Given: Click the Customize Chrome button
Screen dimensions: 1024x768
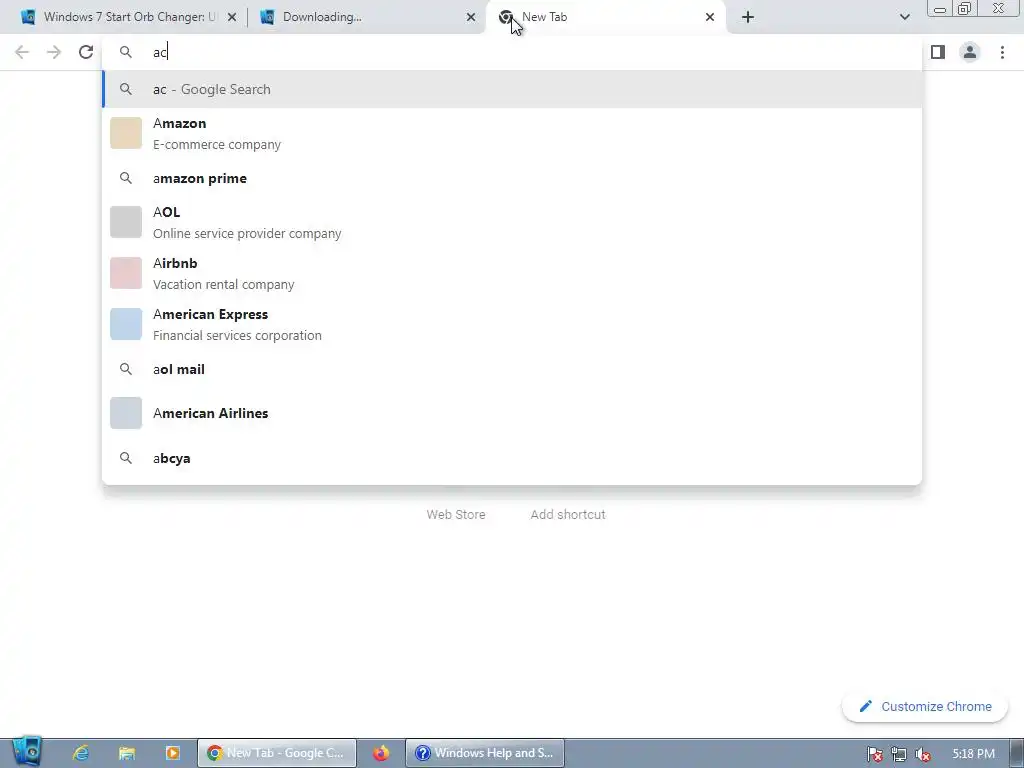Looking at the screenshot, I should 925,707.
